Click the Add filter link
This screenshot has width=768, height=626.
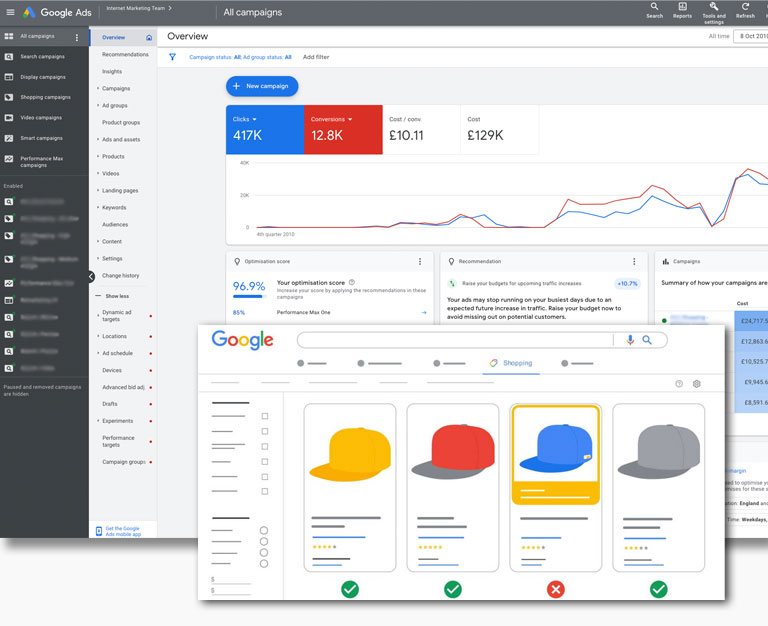pos(316,57)
